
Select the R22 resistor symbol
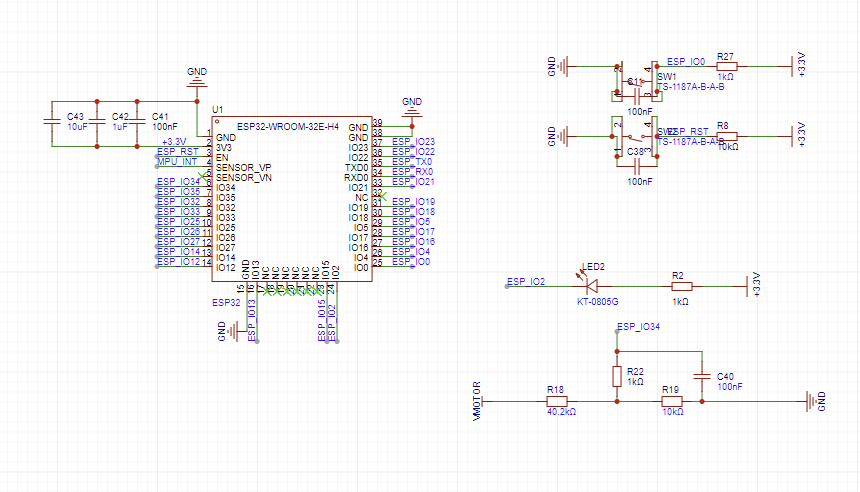pos(617,377)
